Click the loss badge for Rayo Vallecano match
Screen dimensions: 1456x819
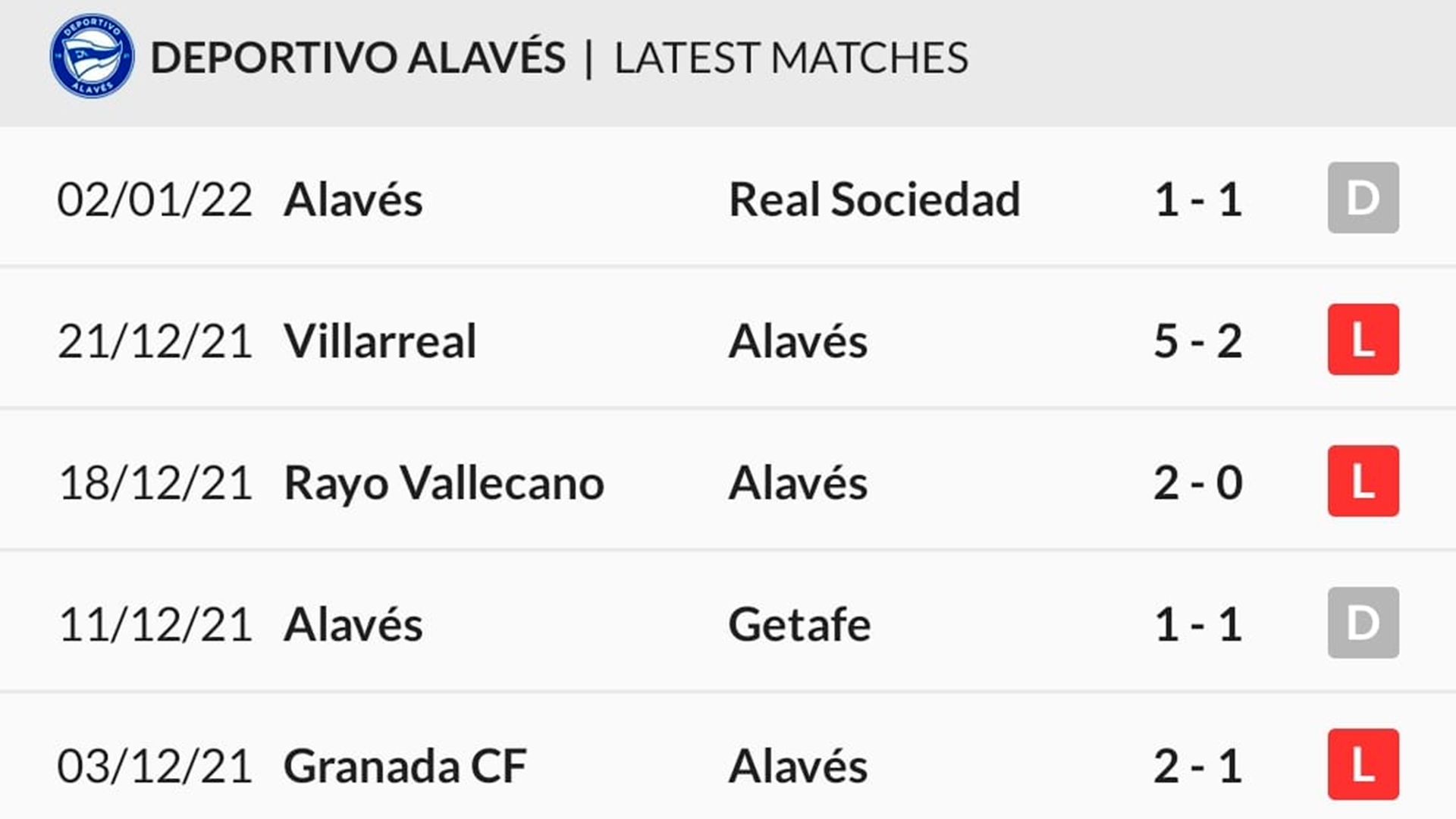point(1363,482)
